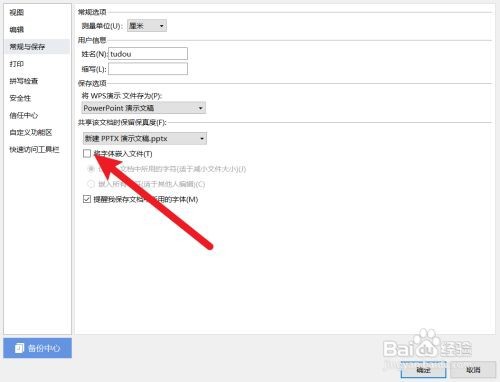The width and height of the screenshot is (500, 382).
Task: Open the 拼写检查 options category
Action: (x=24, y=81)
